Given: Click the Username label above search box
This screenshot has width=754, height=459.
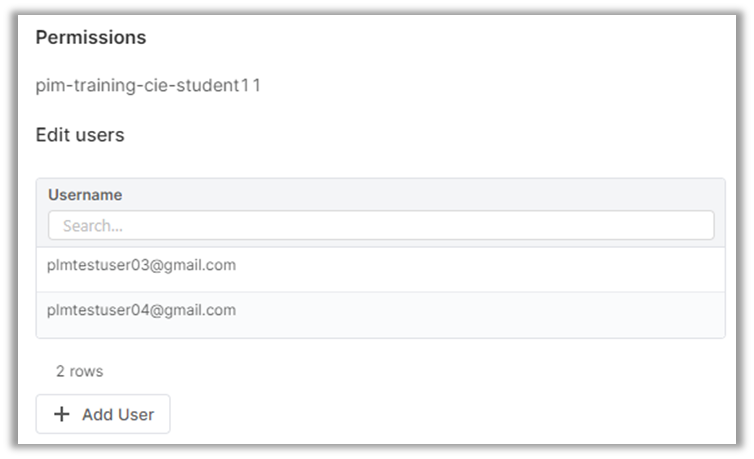Looking at the screenshot, I should (85, 195).
